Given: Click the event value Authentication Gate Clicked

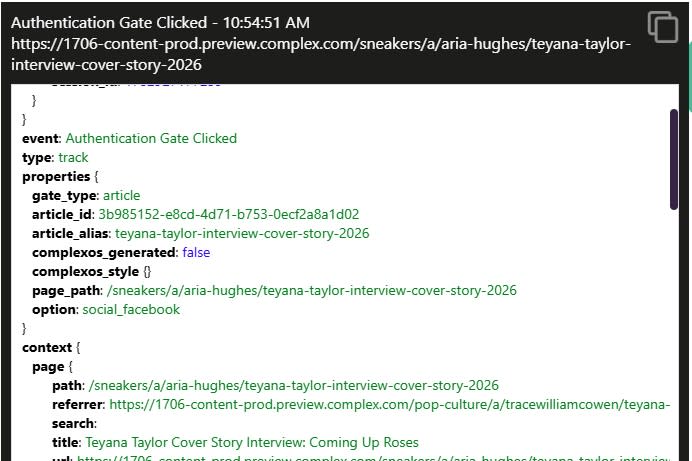Looking at the screenshot, I should 151,139.
